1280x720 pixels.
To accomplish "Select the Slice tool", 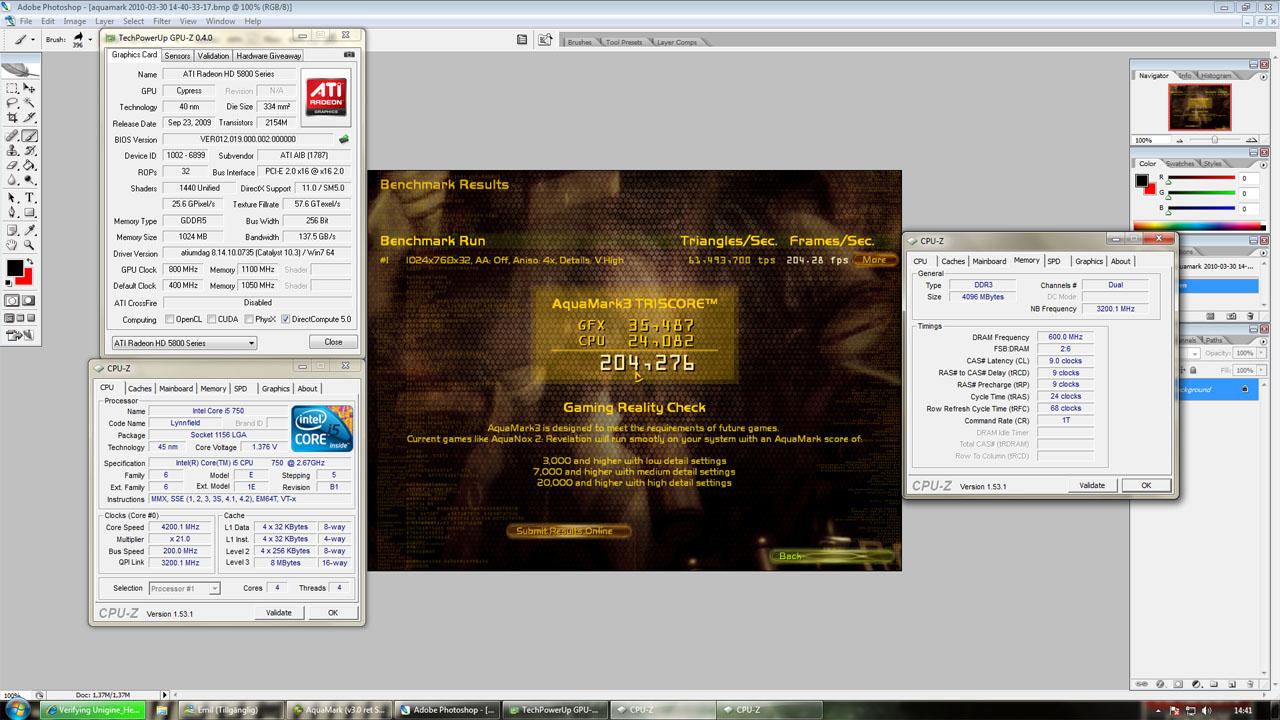I will (x=29, y=117).
